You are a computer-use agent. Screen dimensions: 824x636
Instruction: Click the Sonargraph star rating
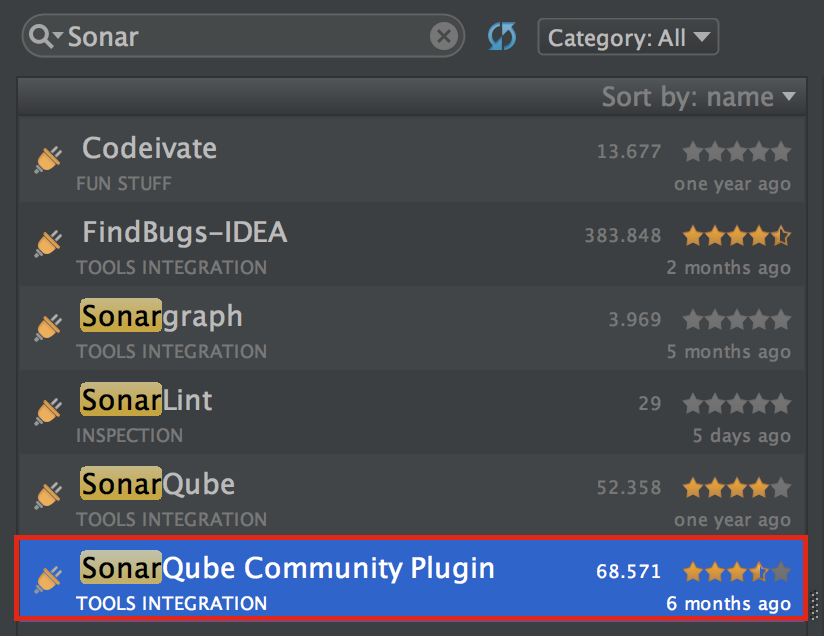coord(737,320)
